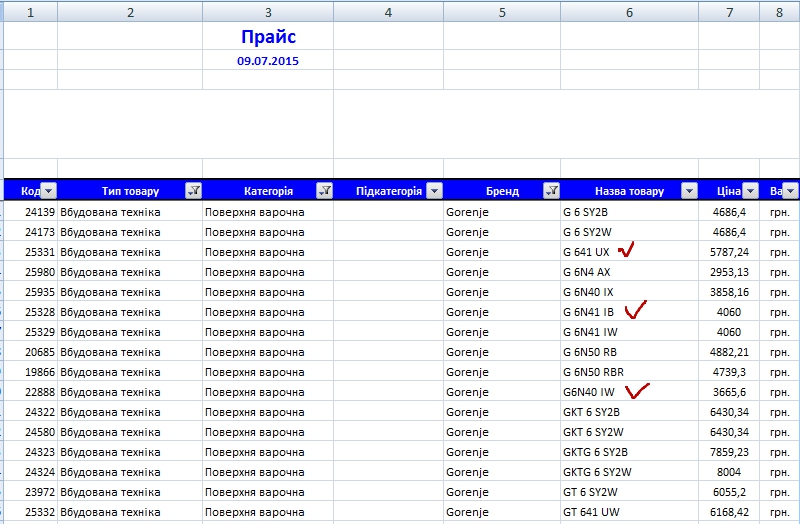The image size is (800, 524).
Task: Select product name GKT 6 SY2W
Action: 629,432
